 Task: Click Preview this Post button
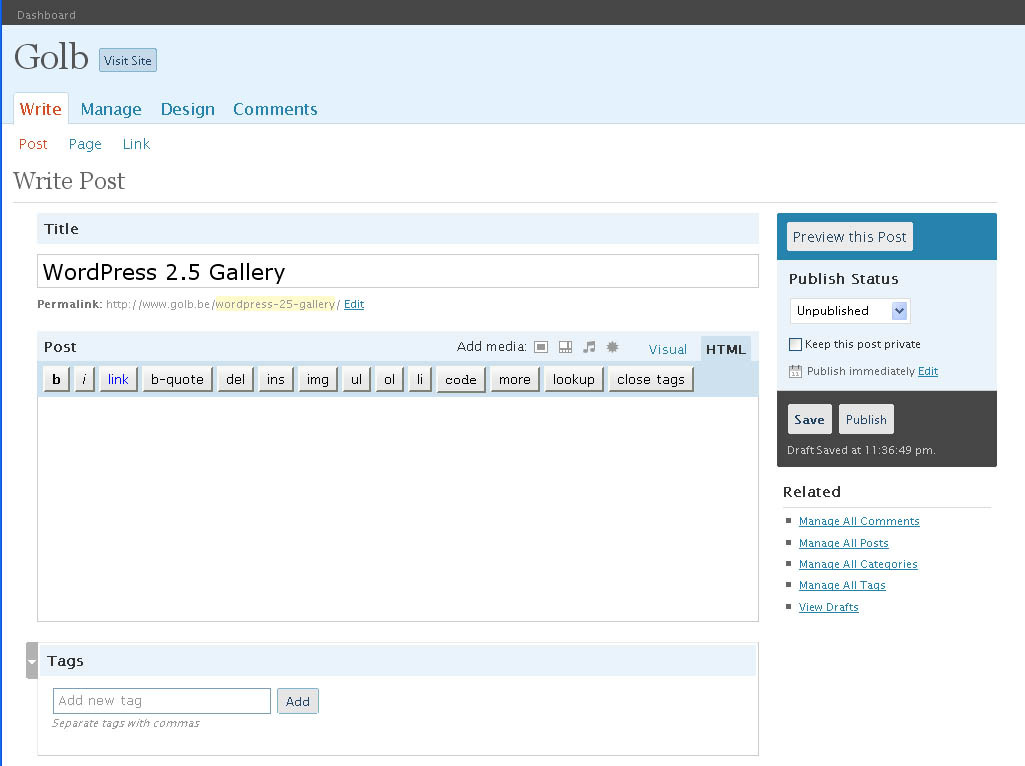(849, 237)
